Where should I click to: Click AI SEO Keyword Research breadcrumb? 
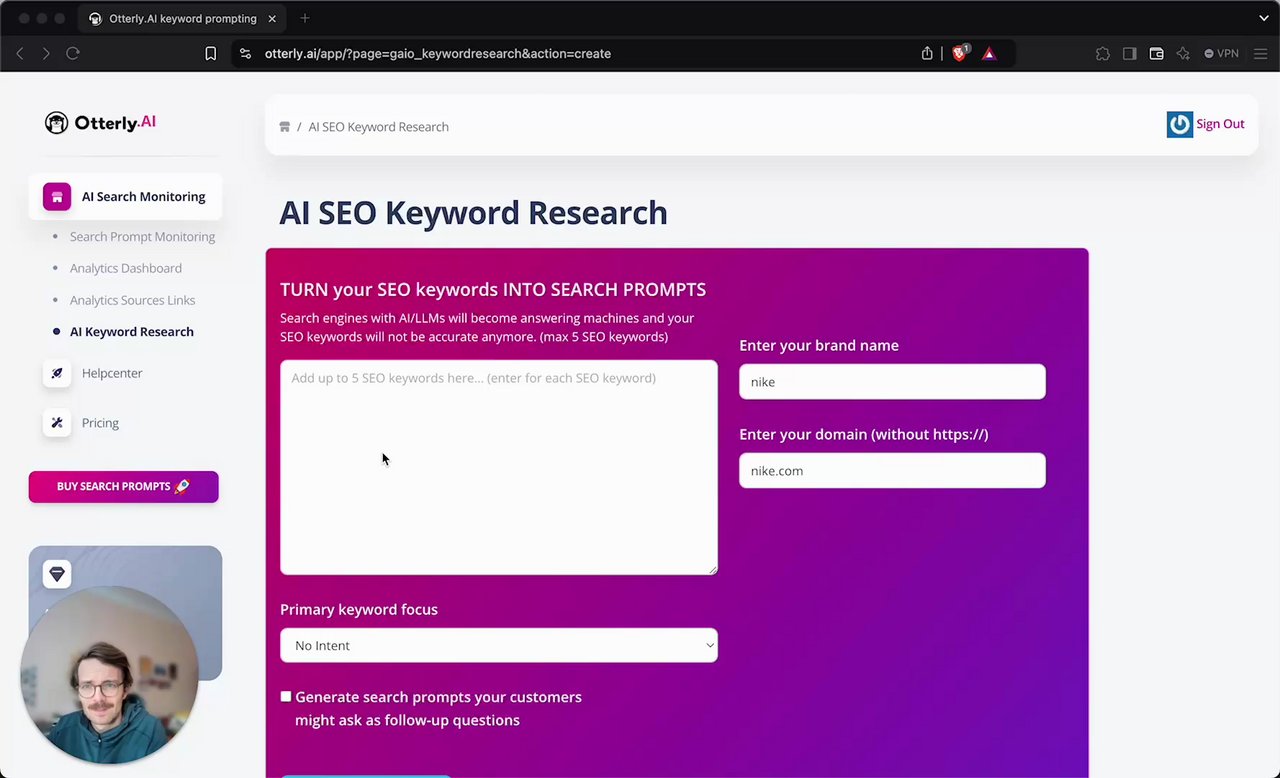coord(378,127)
